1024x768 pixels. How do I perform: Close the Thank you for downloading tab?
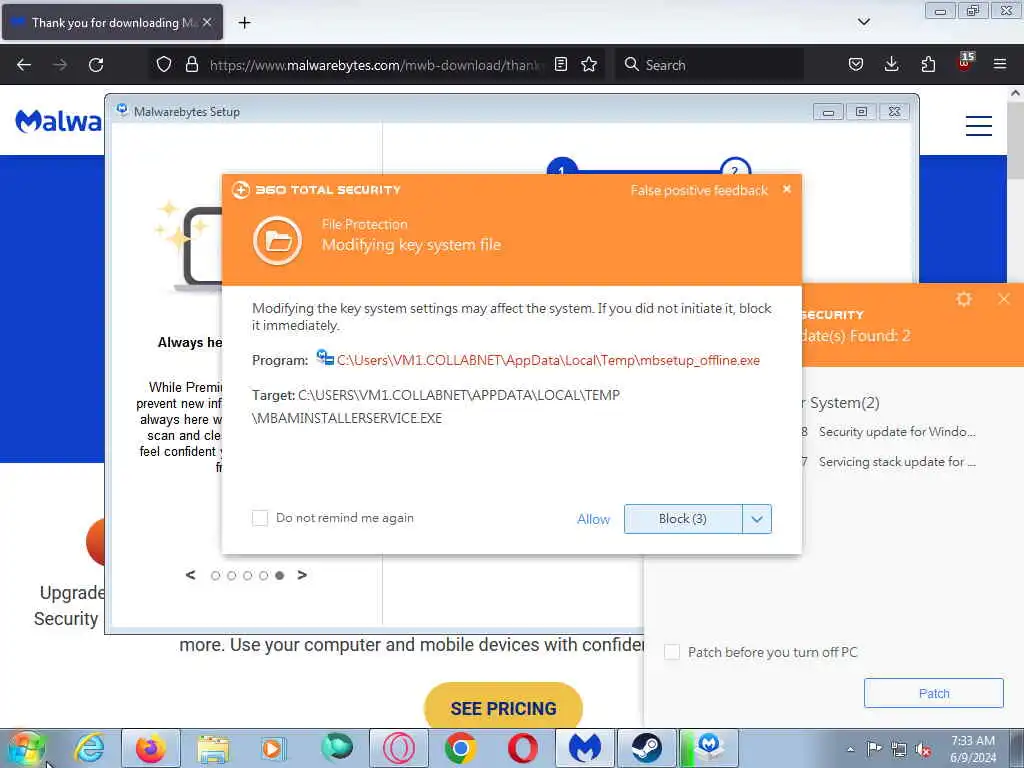pyautogui.click(x=207, y=22)
